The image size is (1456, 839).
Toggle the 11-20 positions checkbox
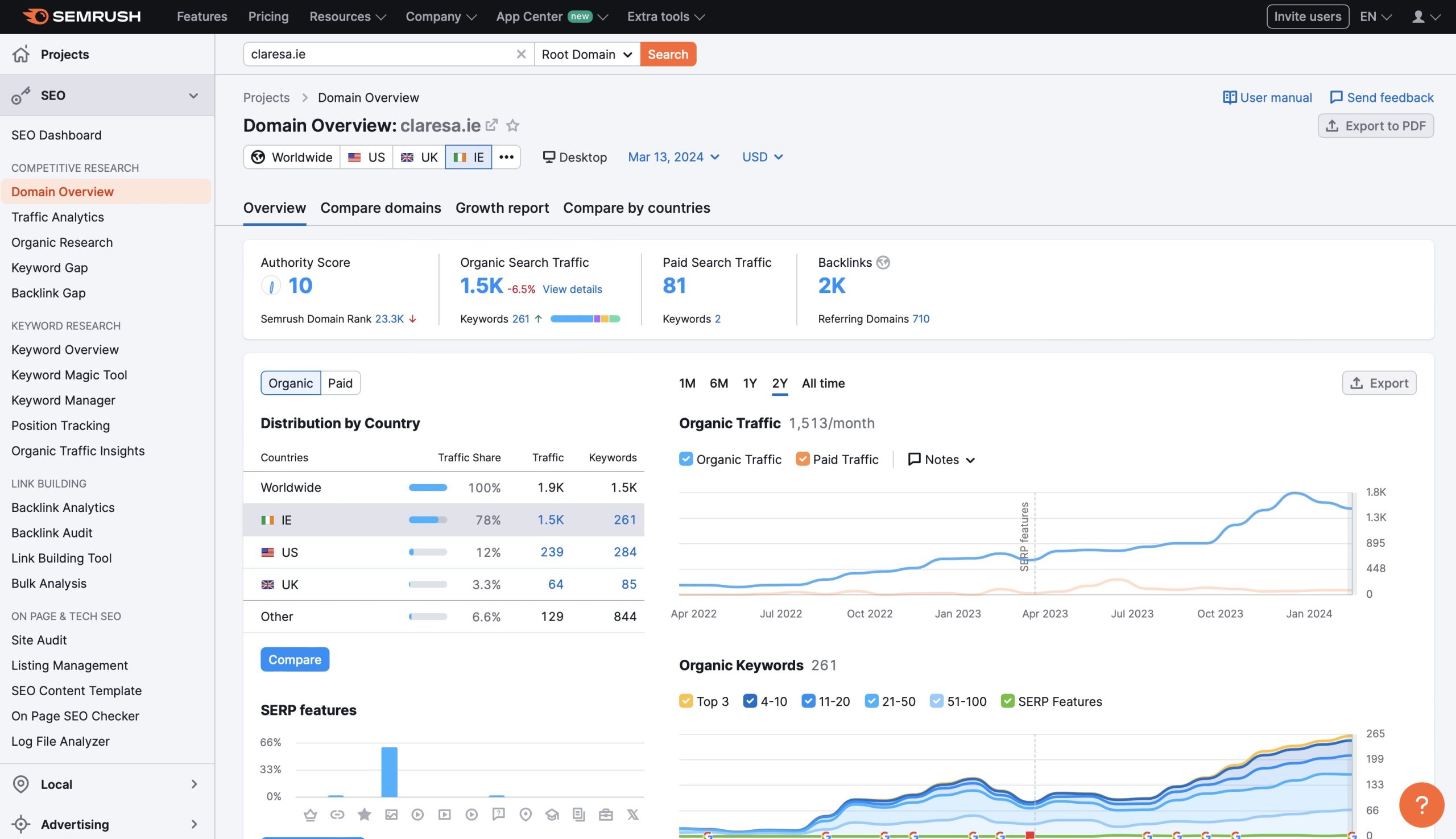point(808,701)
